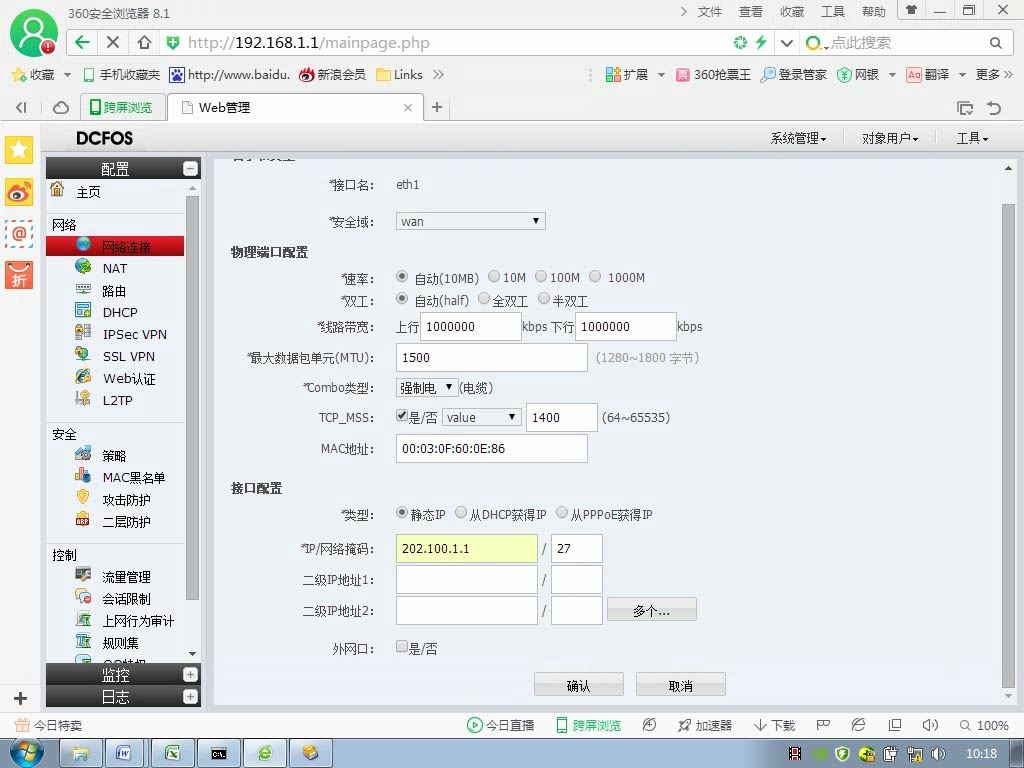
Task: Click the 100% zoom control
Action: [984, 725]
